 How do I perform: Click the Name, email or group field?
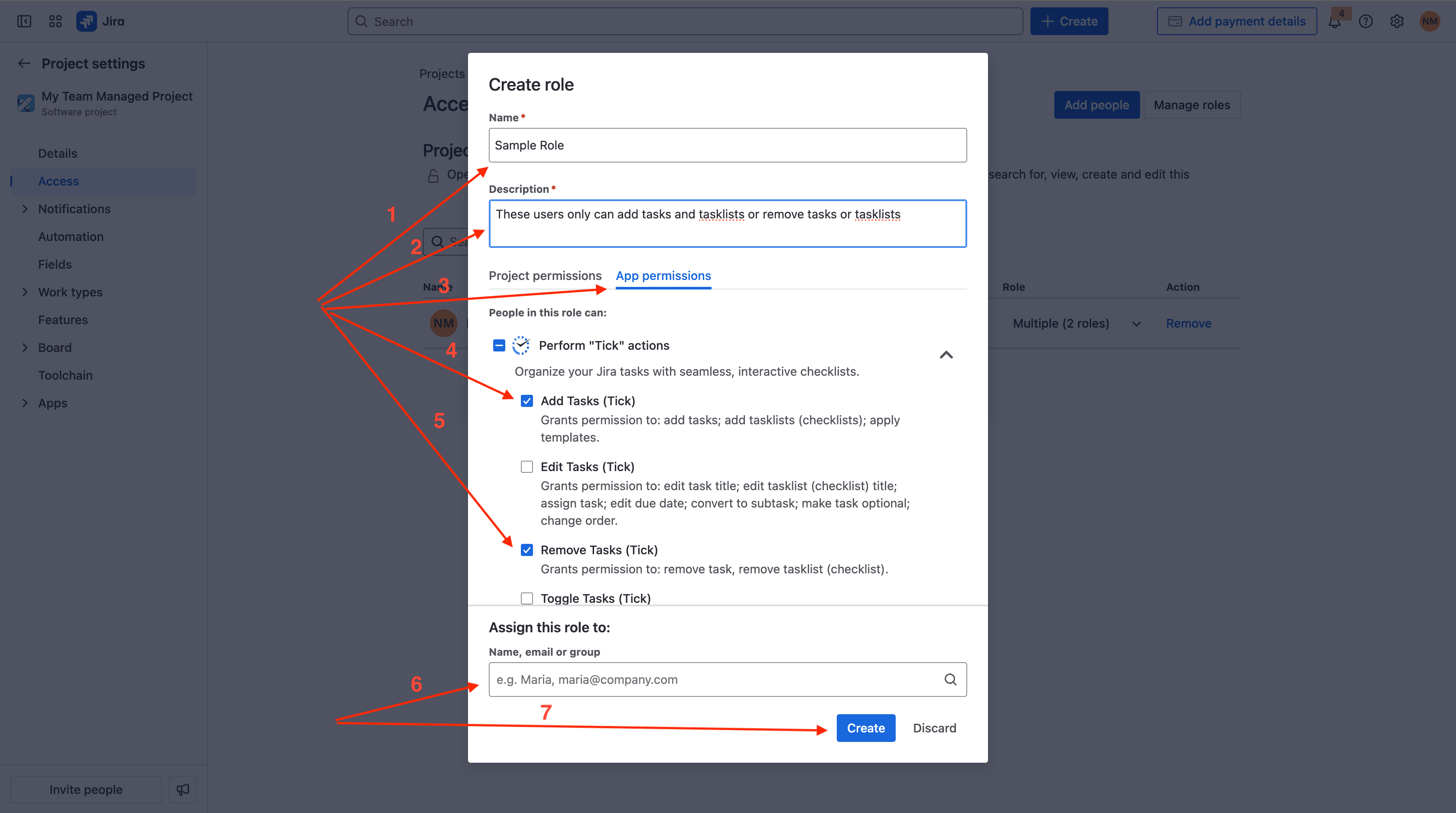click(x=728, y=680)
